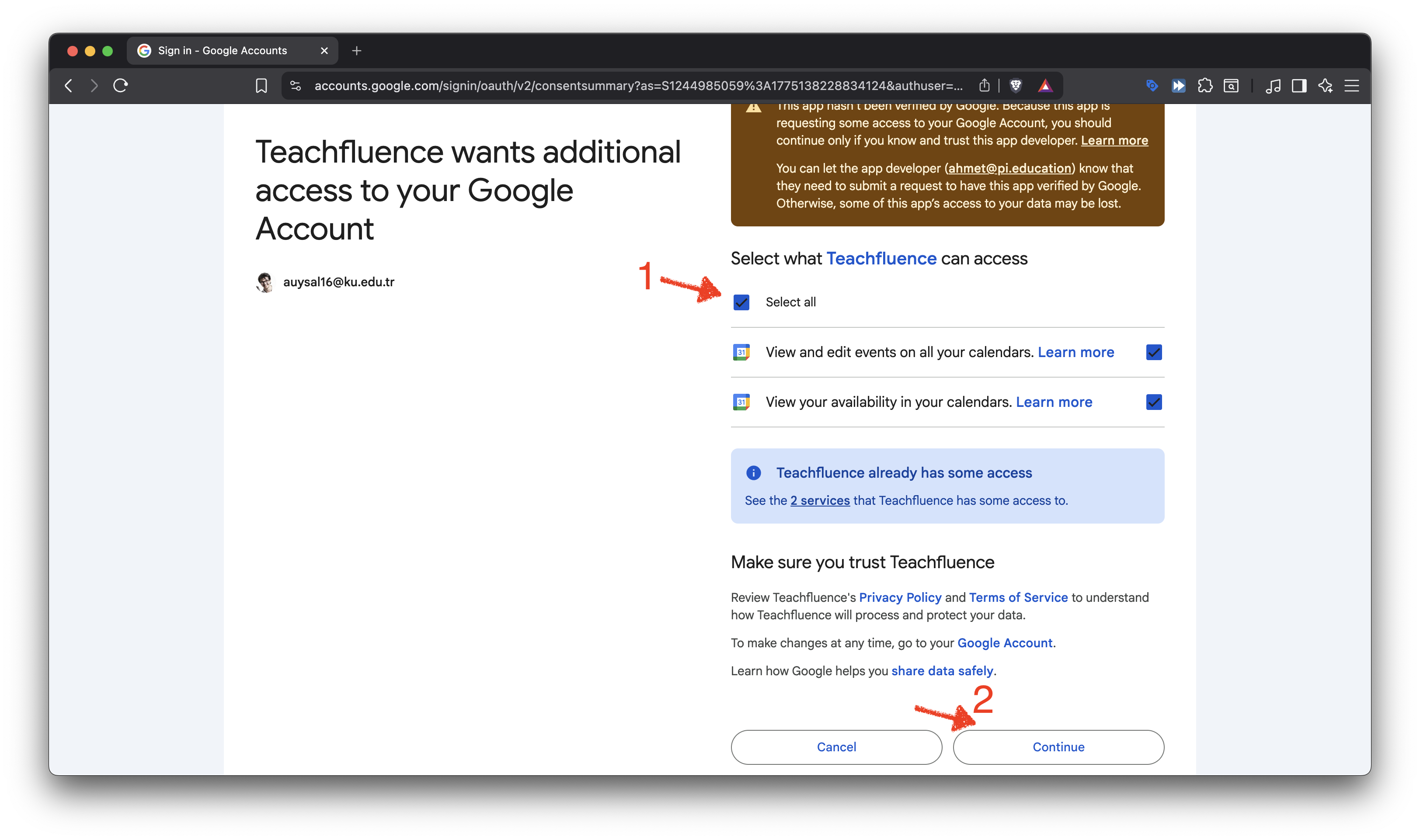
Task: Click the Continue button
Action: 1058,746
